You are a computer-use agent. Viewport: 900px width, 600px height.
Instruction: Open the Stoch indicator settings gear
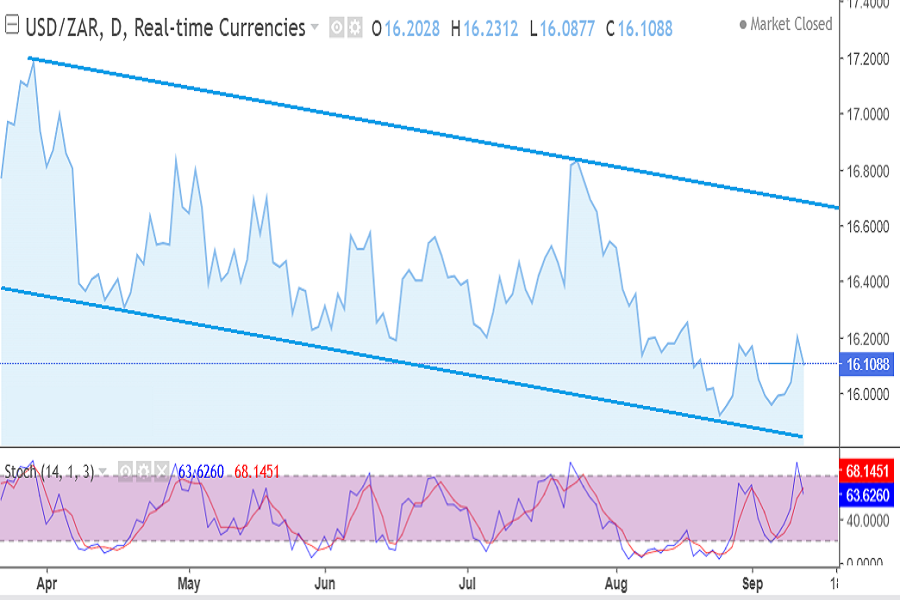[144, 471]
